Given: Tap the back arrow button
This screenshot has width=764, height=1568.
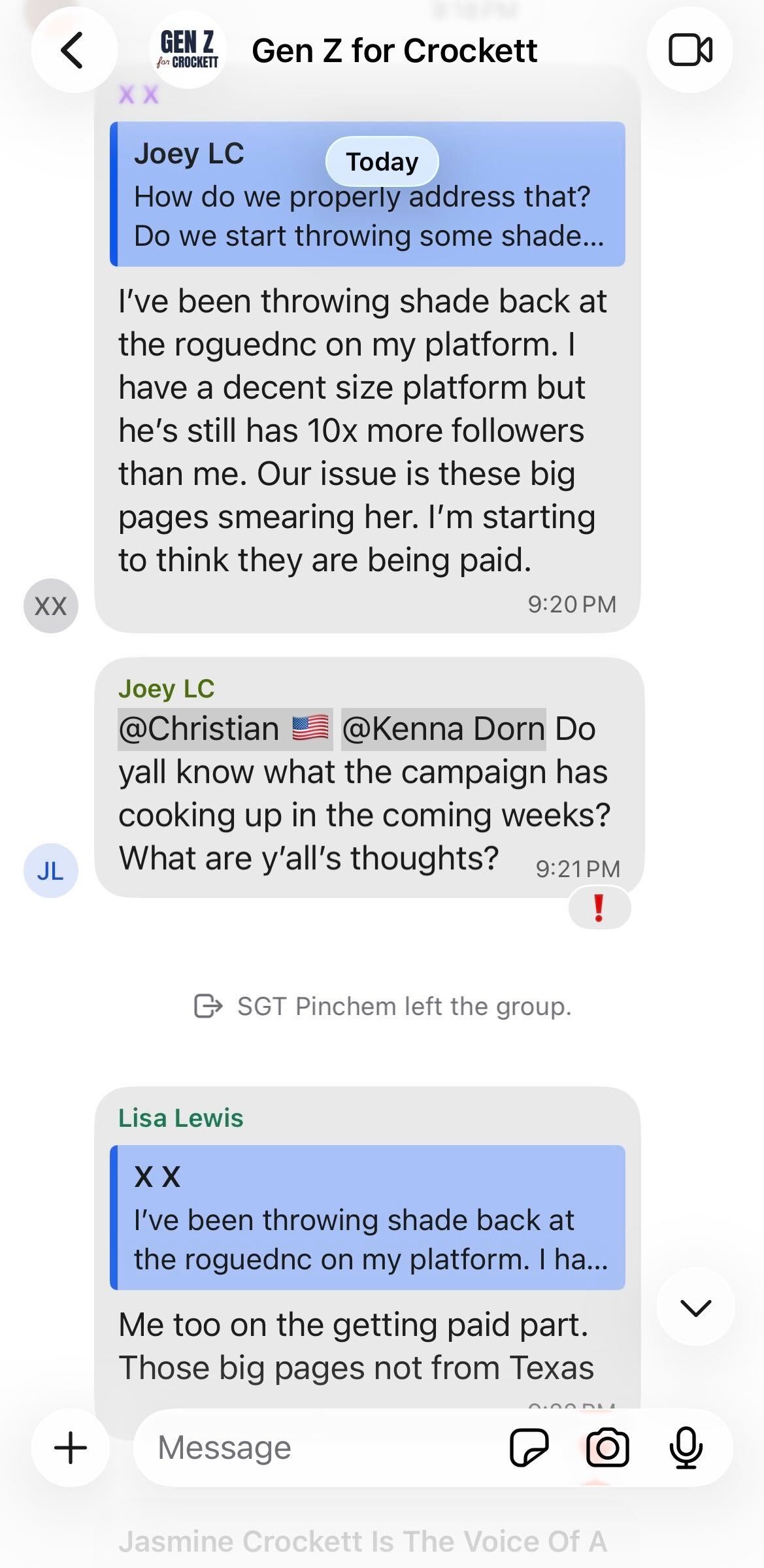Looking at the screenshot, I should click(x=73, y=50).
